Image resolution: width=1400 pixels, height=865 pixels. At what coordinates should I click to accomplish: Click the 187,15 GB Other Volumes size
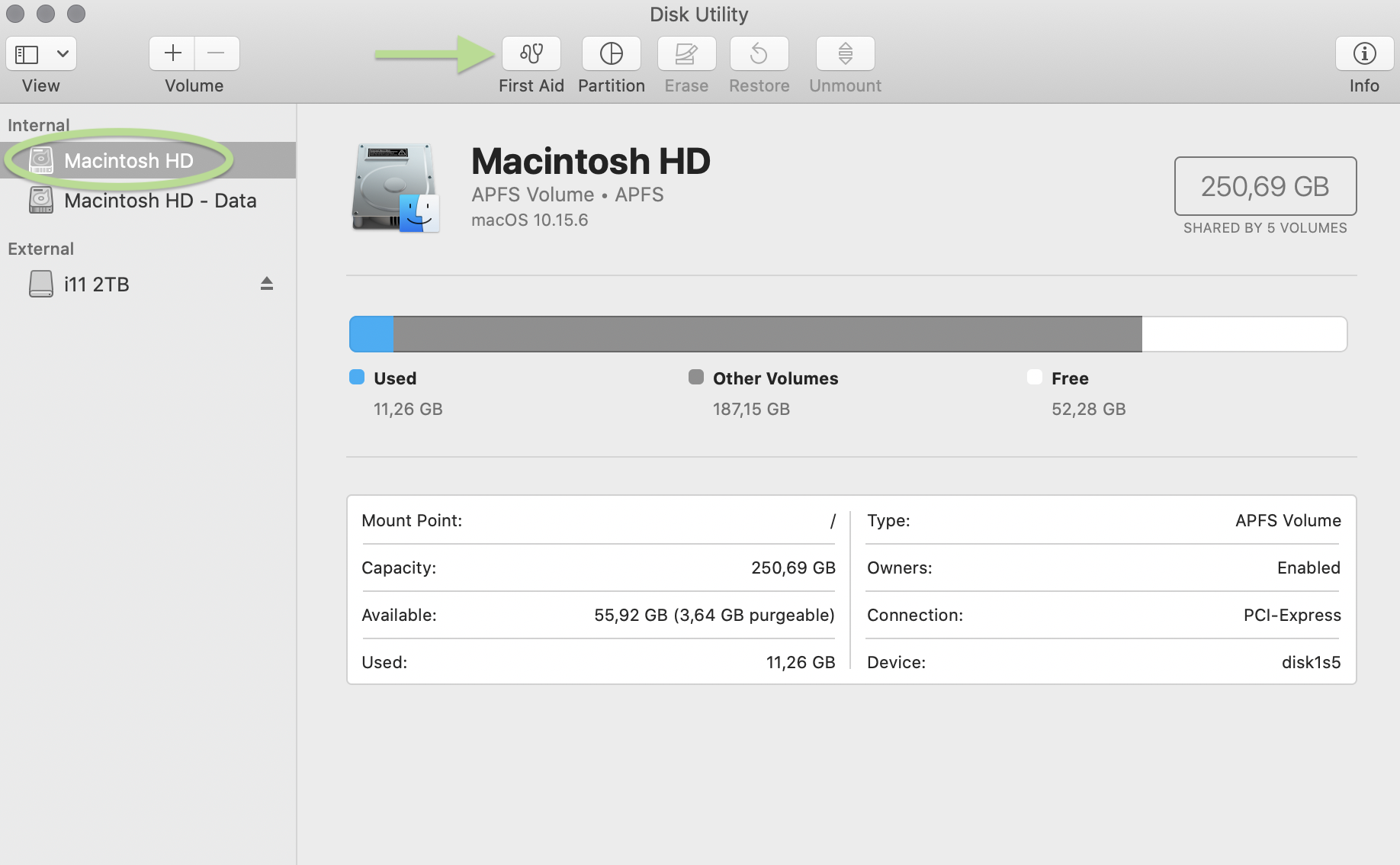click(x=751, y=409)
